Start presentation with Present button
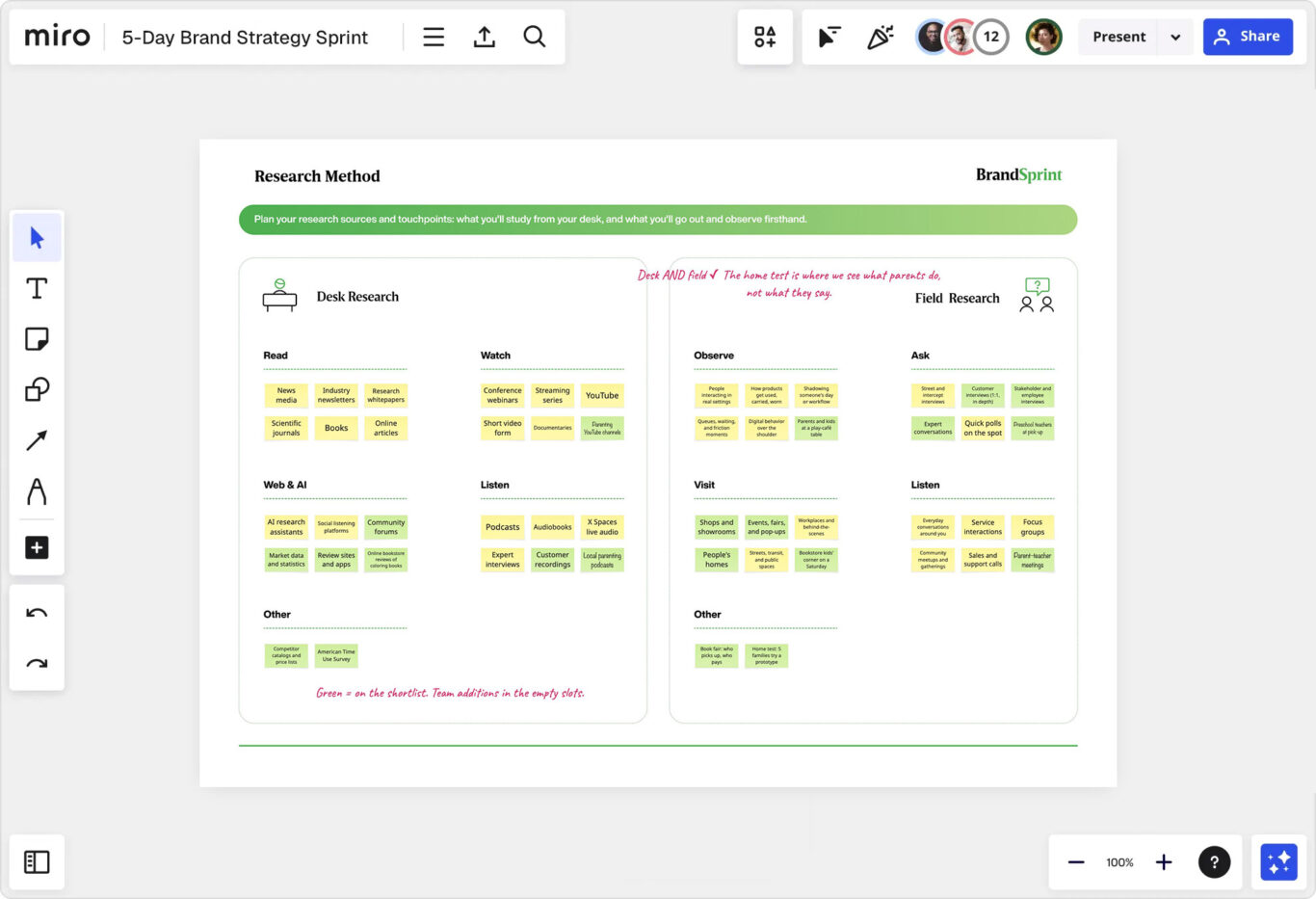The image size is (1316, 899). (1119, 37)
